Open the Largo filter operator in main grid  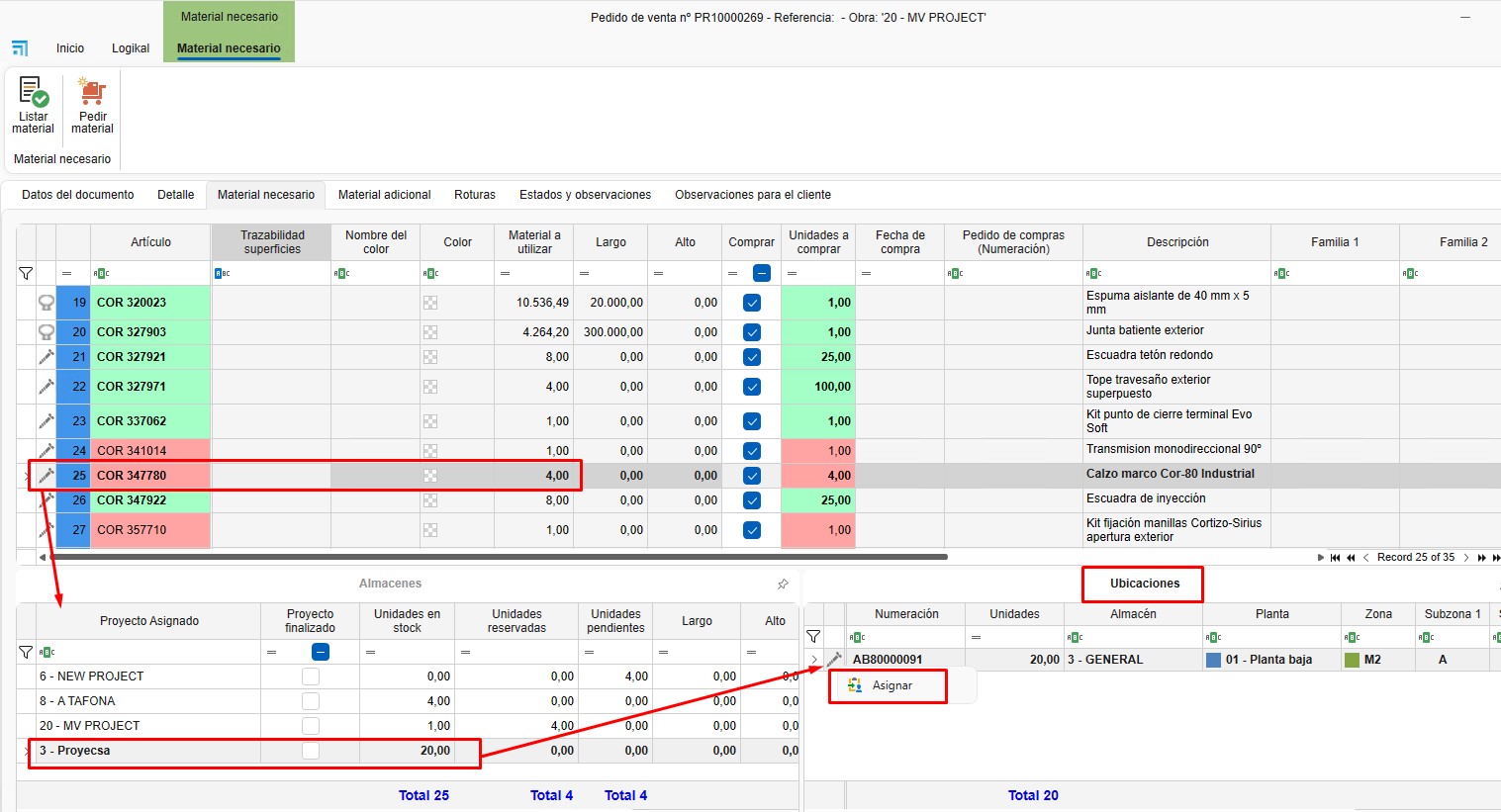(584, 274)
